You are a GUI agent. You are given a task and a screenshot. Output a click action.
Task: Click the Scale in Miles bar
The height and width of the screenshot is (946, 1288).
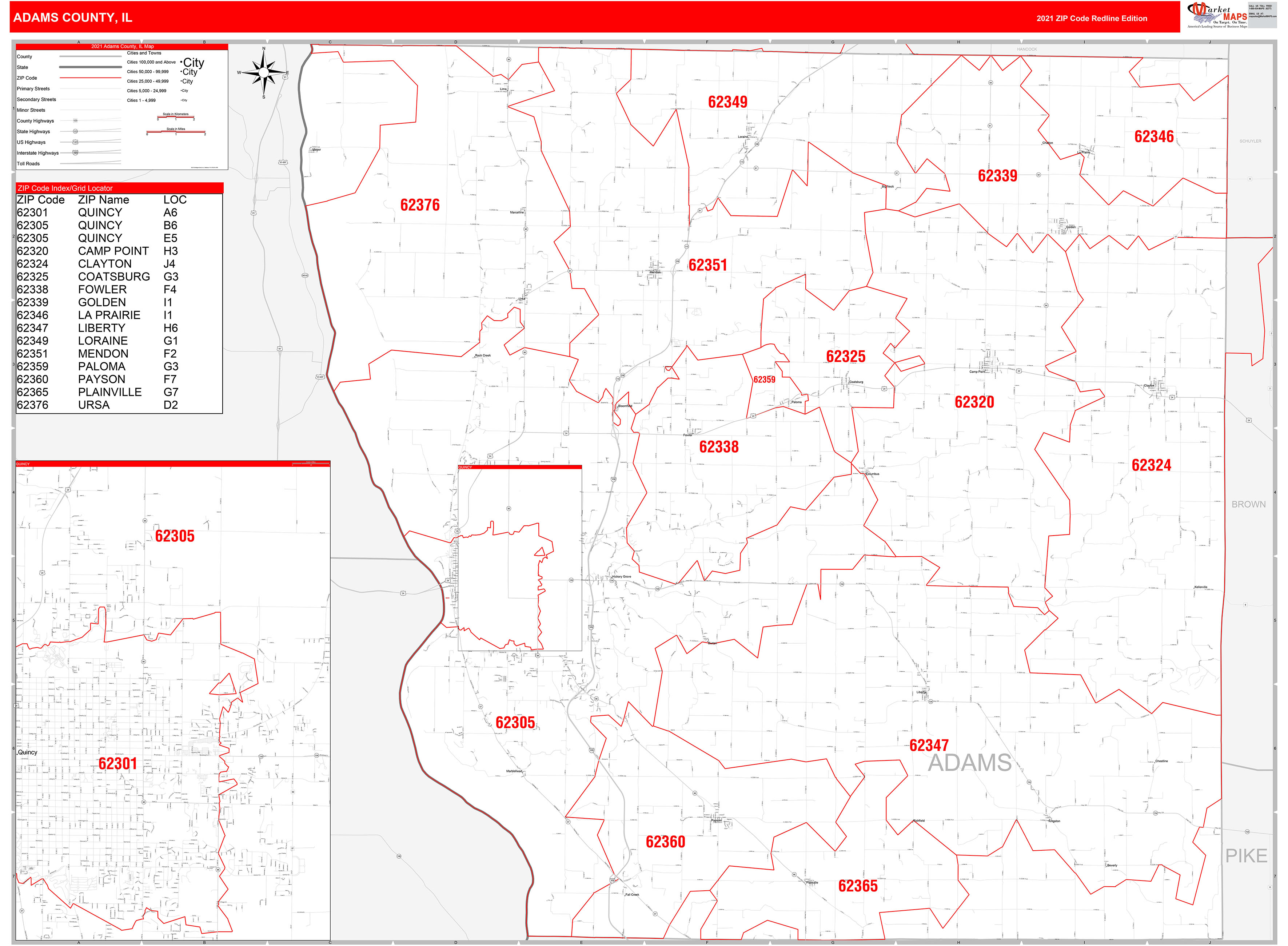tap(176, 132)
